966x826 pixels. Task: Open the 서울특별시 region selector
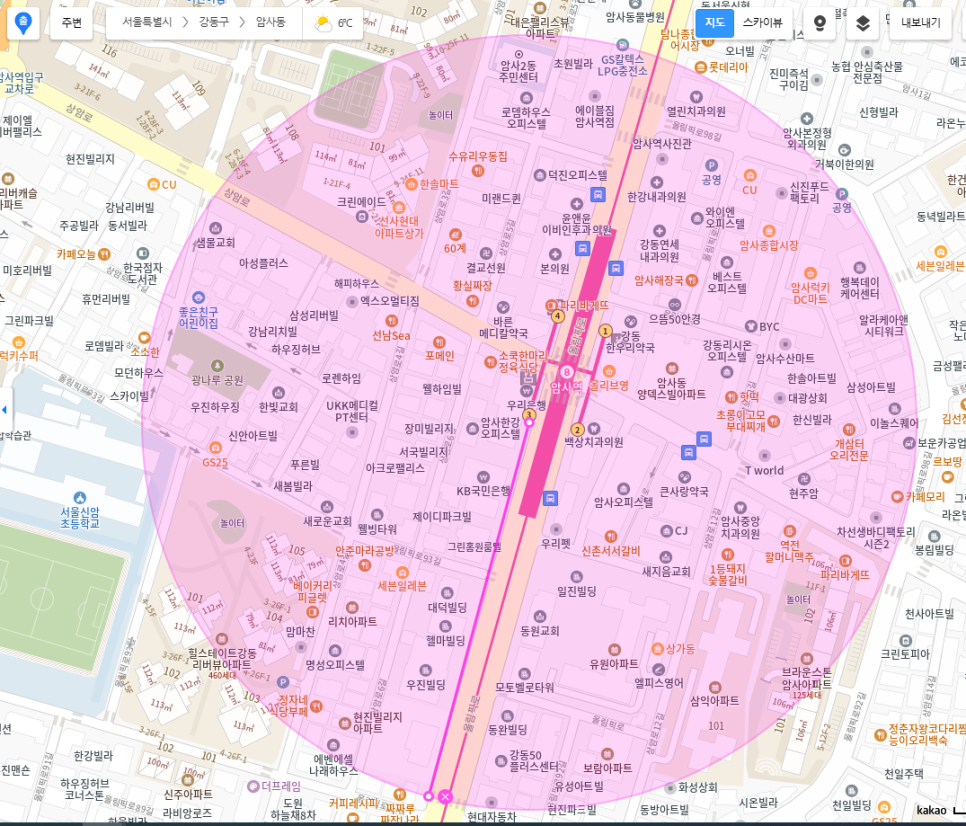(147, 22)
